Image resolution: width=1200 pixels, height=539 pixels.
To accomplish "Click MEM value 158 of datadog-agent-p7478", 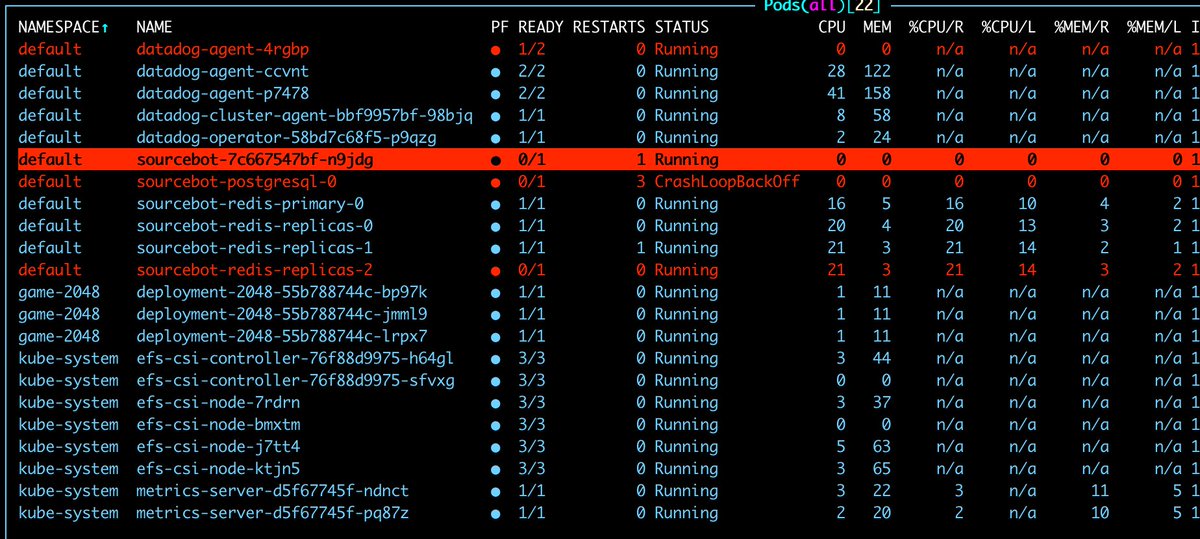I will [x=878, y=93].
